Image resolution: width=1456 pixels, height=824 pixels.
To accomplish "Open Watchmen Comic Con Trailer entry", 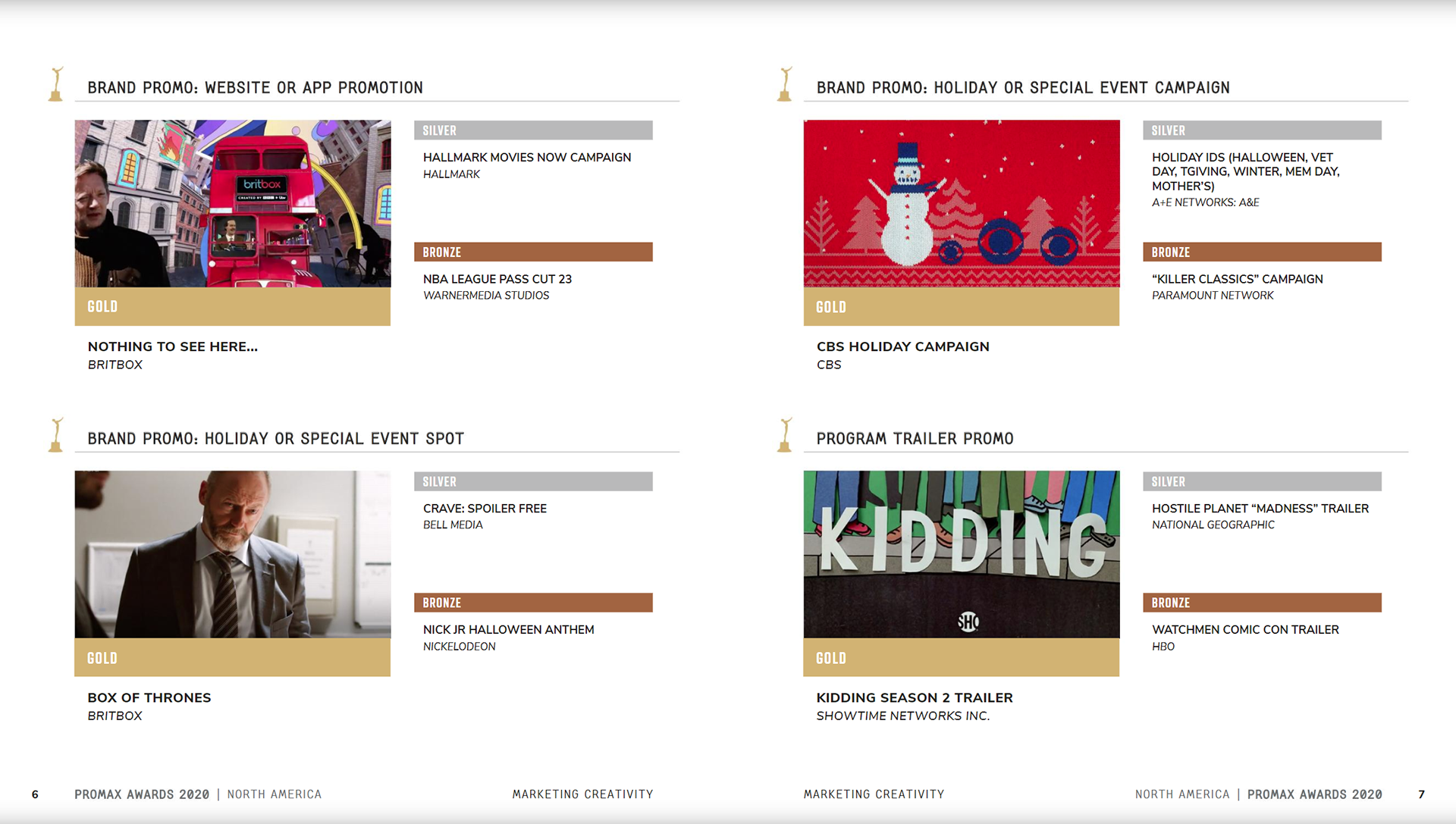I will pyautogui.click(x=1245, y=630).
